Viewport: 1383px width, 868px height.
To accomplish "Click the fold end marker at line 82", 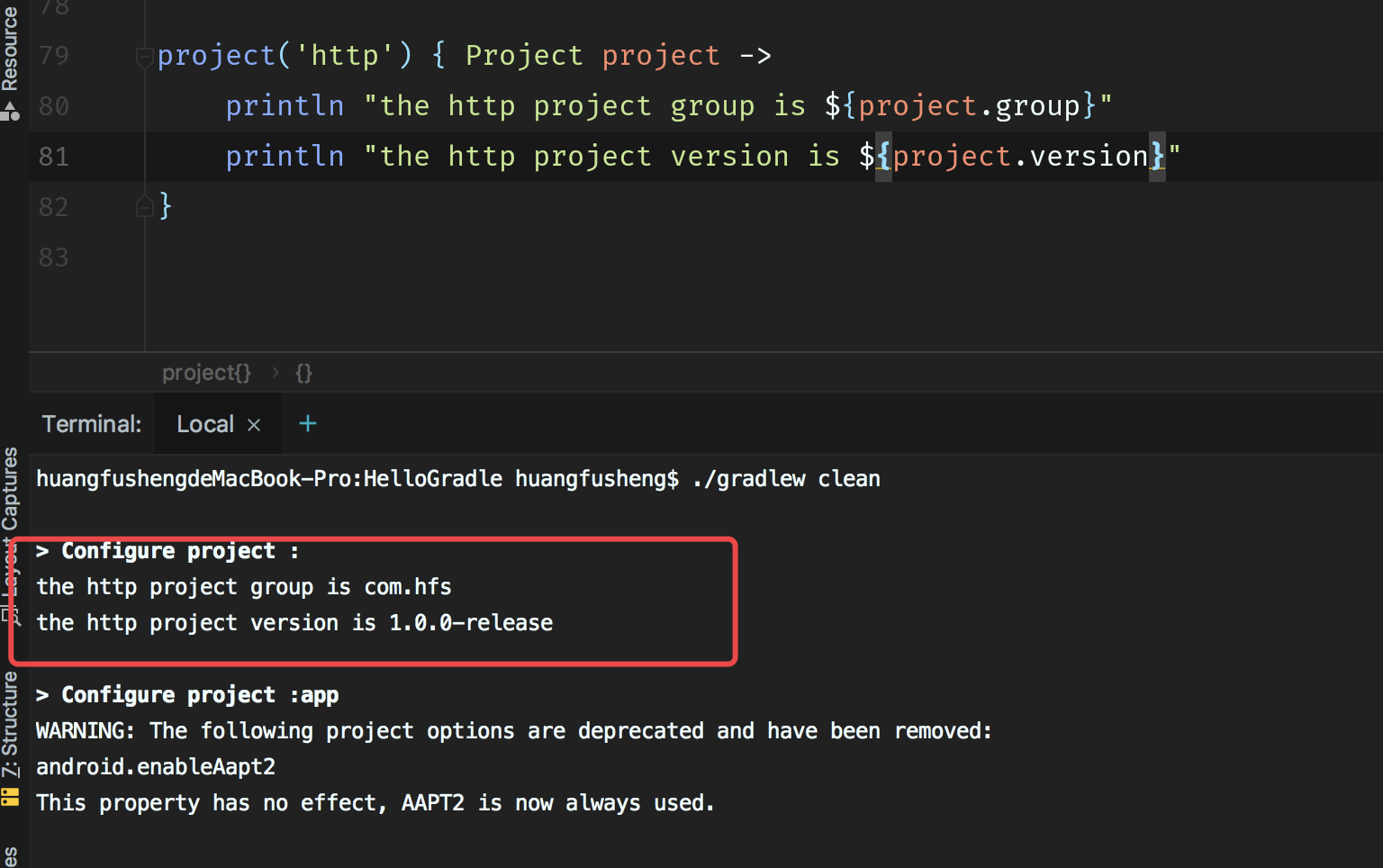I will (144, 207).
